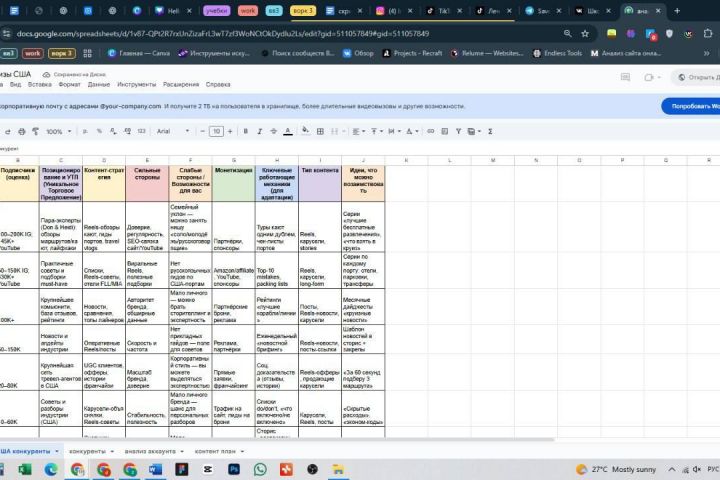The image size is (720, 480).
Task: Click the browser address bar URL
Action: [x=223, y=34]
